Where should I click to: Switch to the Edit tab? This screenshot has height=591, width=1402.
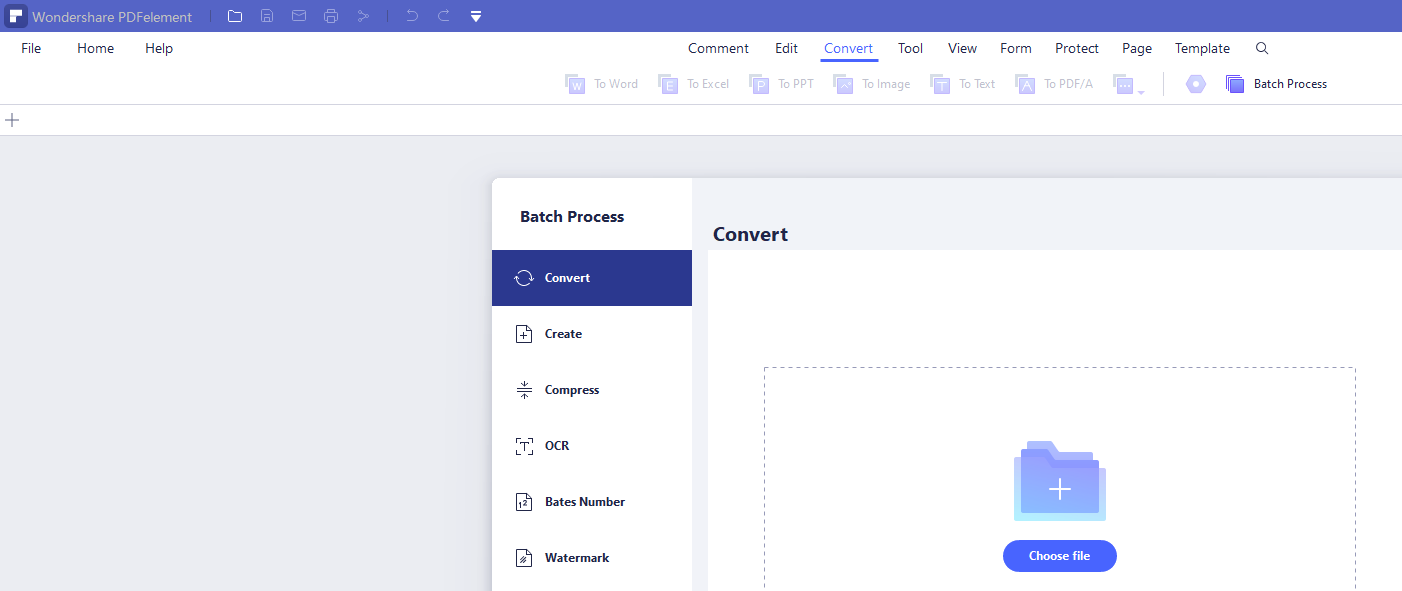point(786,48)
